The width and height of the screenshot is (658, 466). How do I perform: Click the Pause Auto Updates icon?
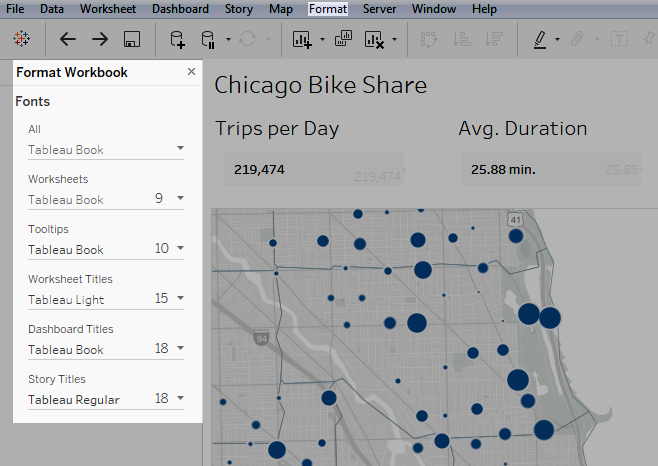[x=208, y=39]
